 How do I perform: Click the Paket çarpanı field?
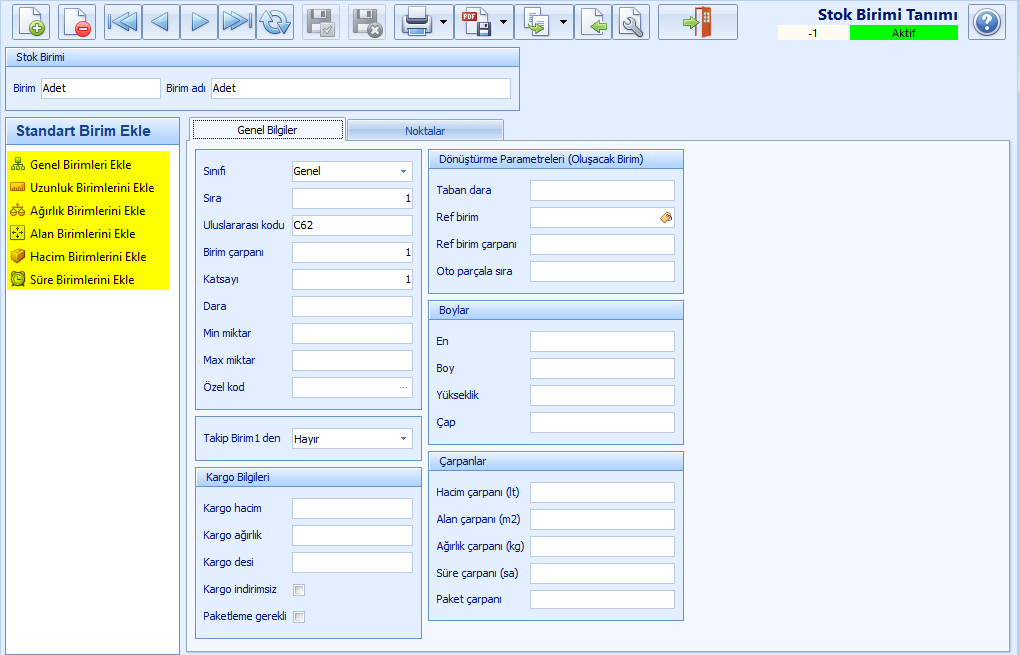(602, 600)
